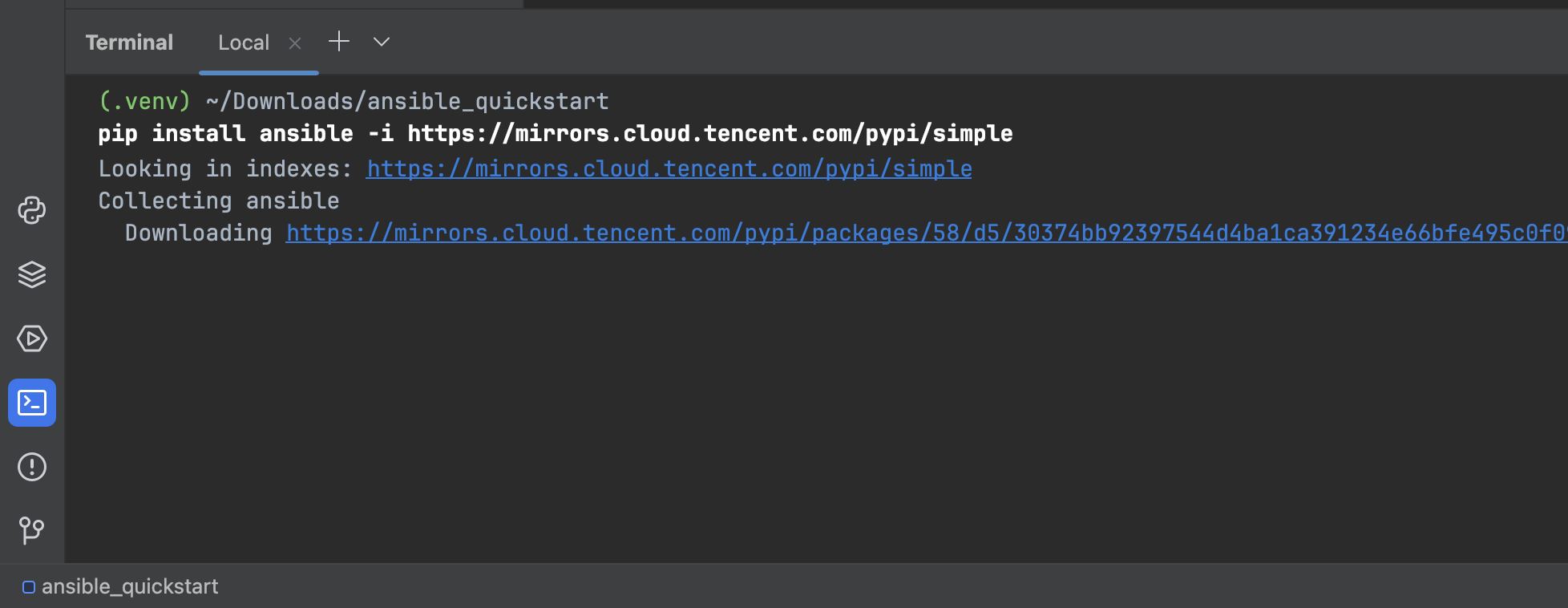Switch to the Local terminal tab

[x=243, y=42]
